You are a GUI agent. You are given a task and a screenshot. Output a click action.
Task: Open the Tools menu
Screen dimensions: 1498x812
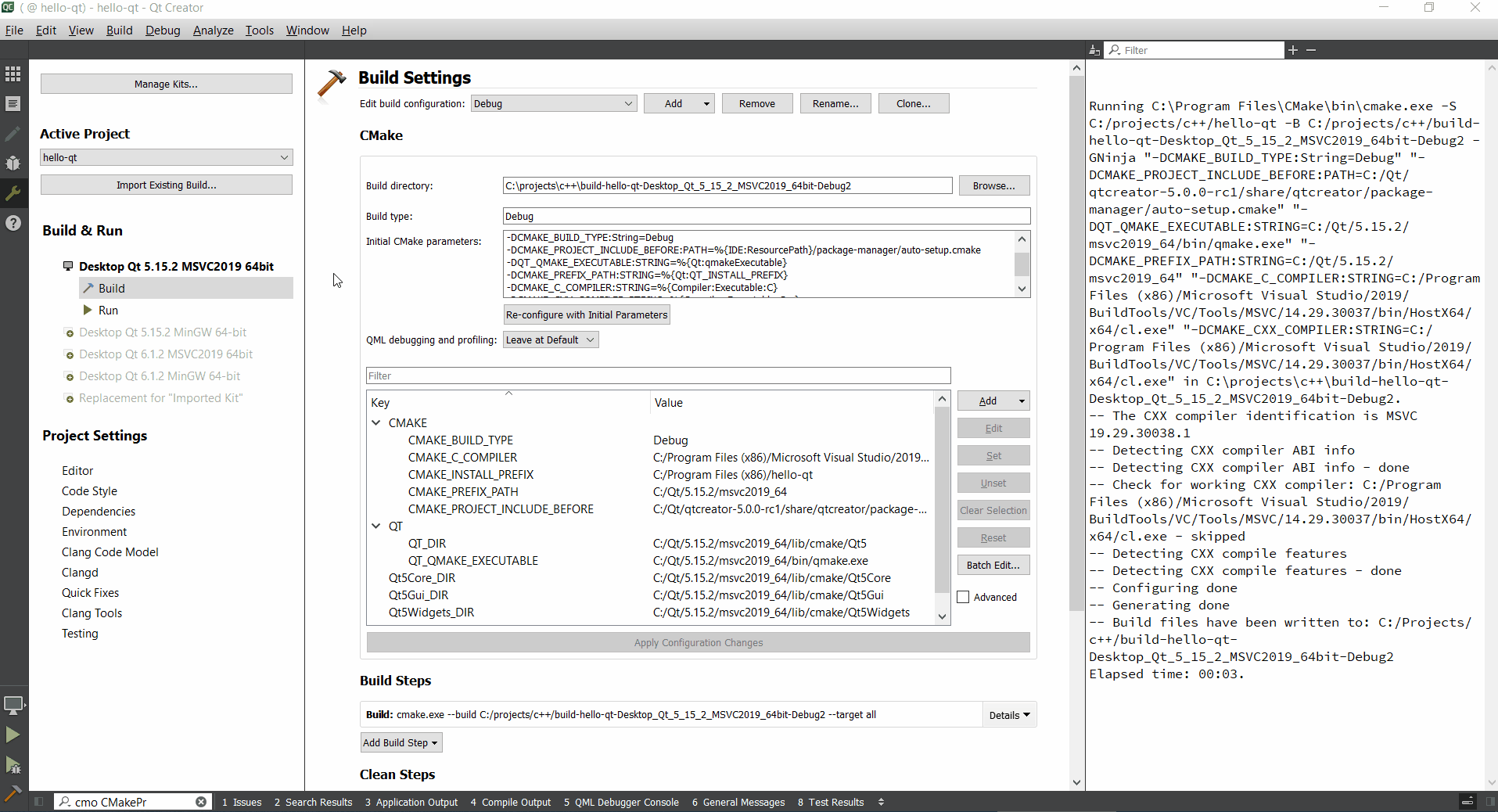point(259,31)
